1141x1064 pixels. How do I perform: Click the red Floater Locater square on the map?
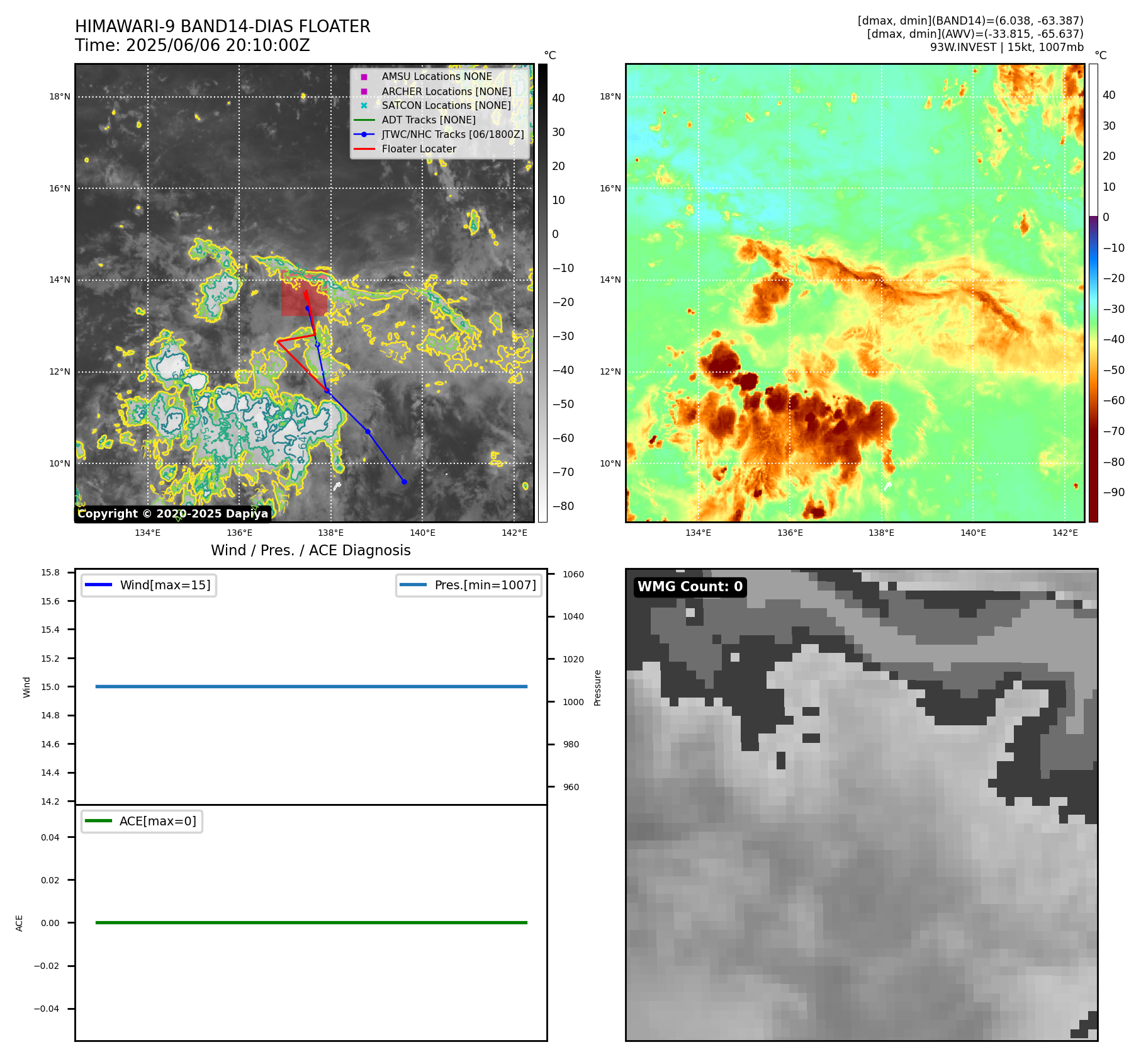304,293
